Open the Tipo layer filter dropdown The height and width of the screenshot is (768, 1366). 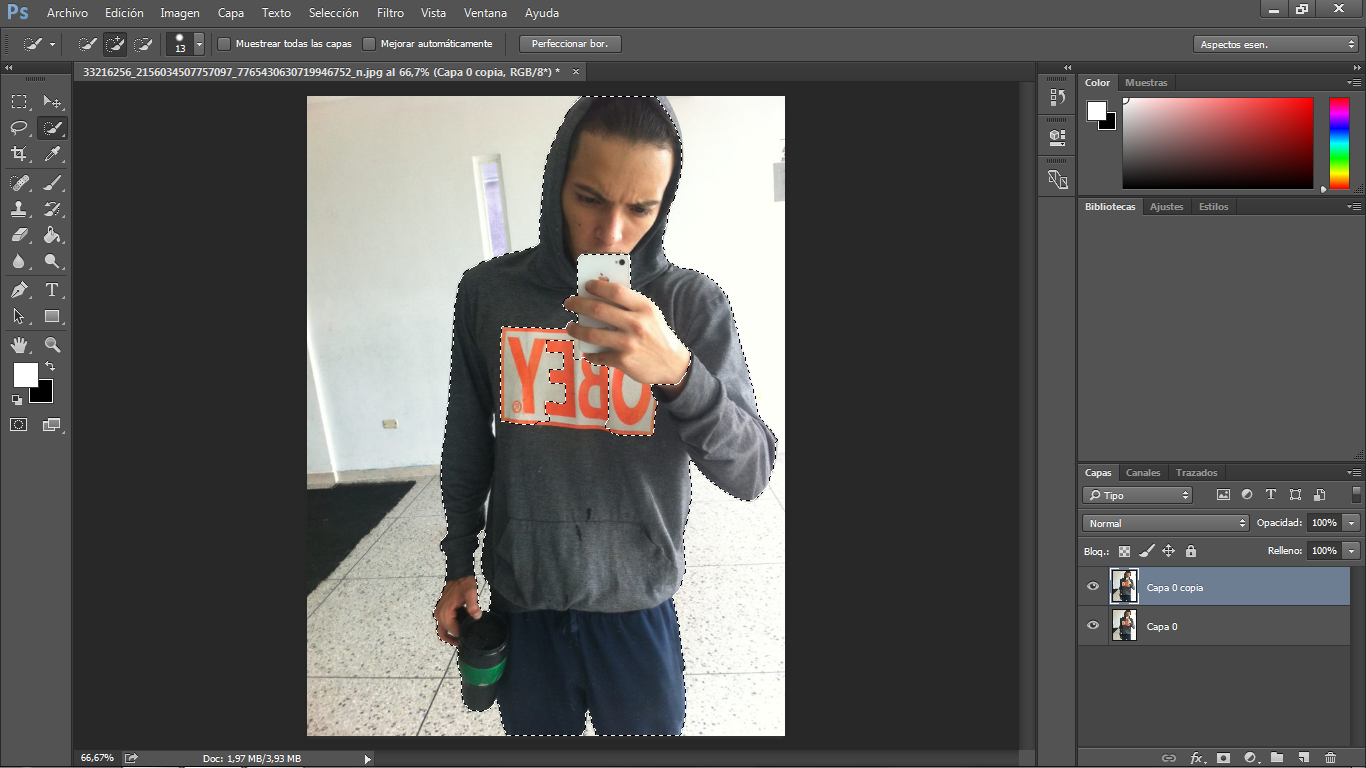[x=1137, y=495]
